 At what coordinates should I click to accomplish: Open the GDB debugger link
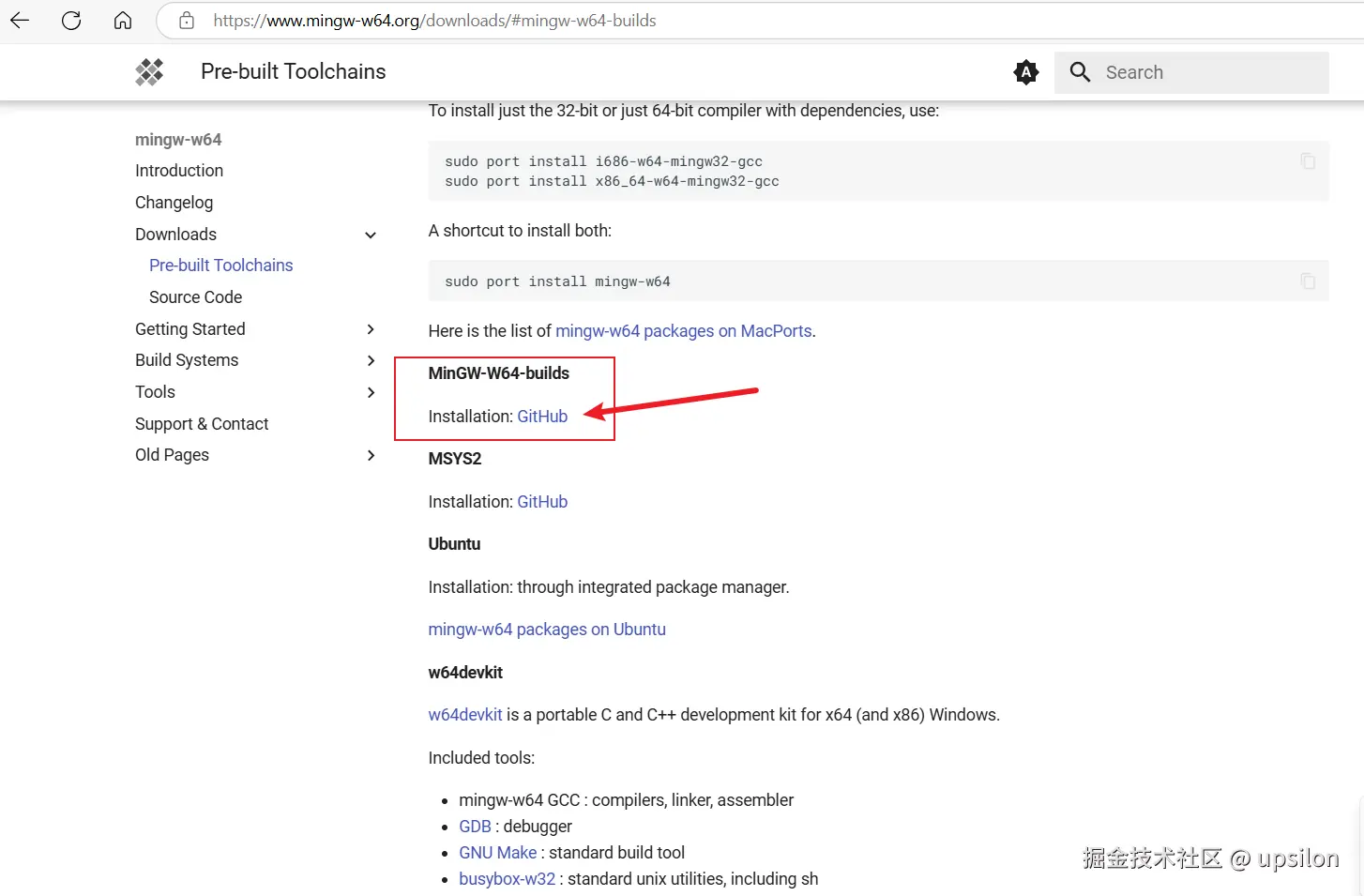click(475, 827)
